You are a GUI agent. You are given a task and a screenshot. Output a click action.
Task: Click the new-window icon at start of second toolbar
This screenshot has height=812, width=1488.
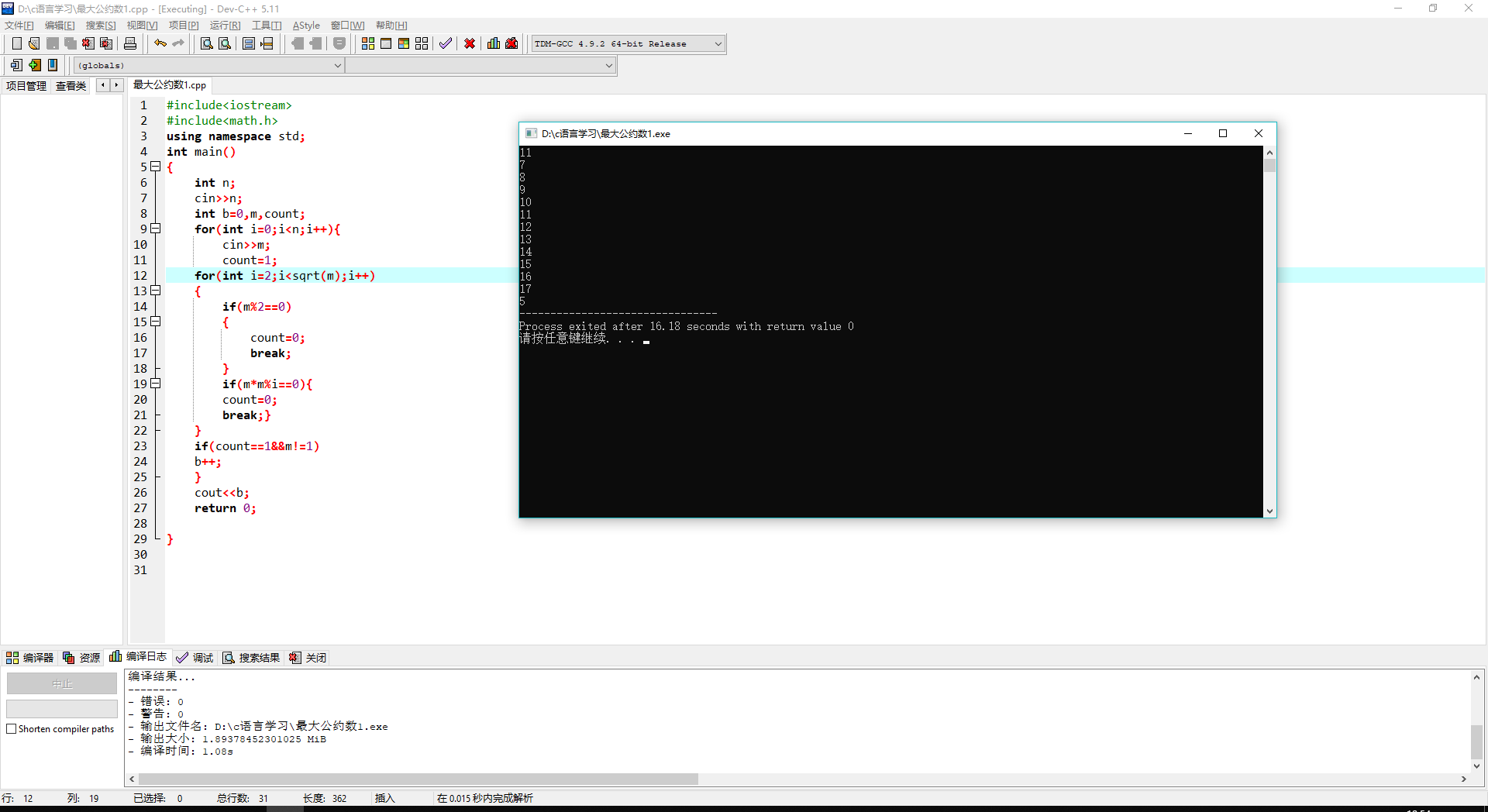pos(16,65)
